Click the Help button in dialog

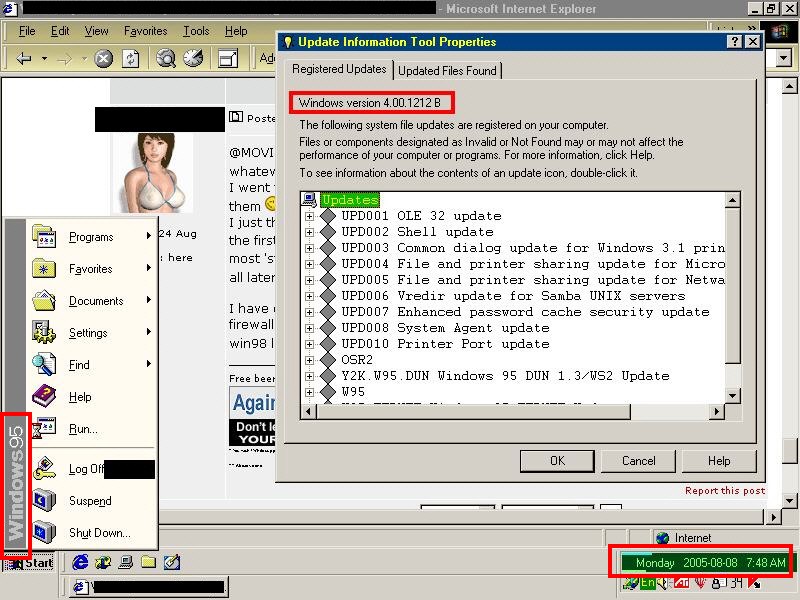click(x=719, y=461)
